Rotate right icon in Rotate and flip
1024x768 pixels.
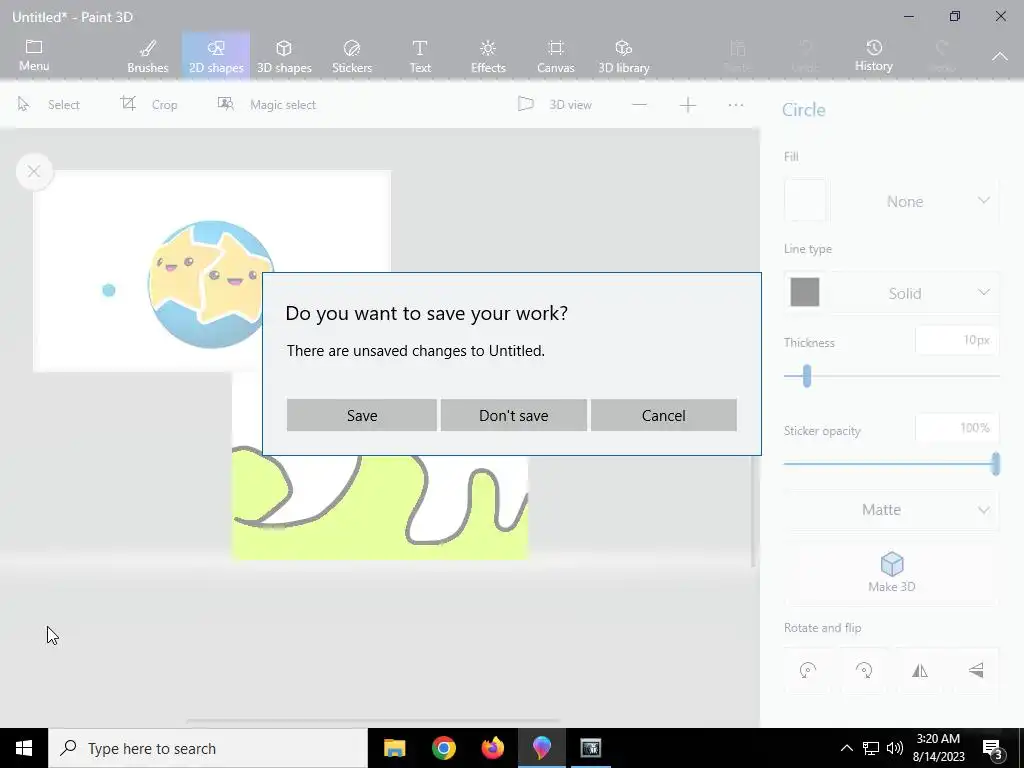(863, 671)
